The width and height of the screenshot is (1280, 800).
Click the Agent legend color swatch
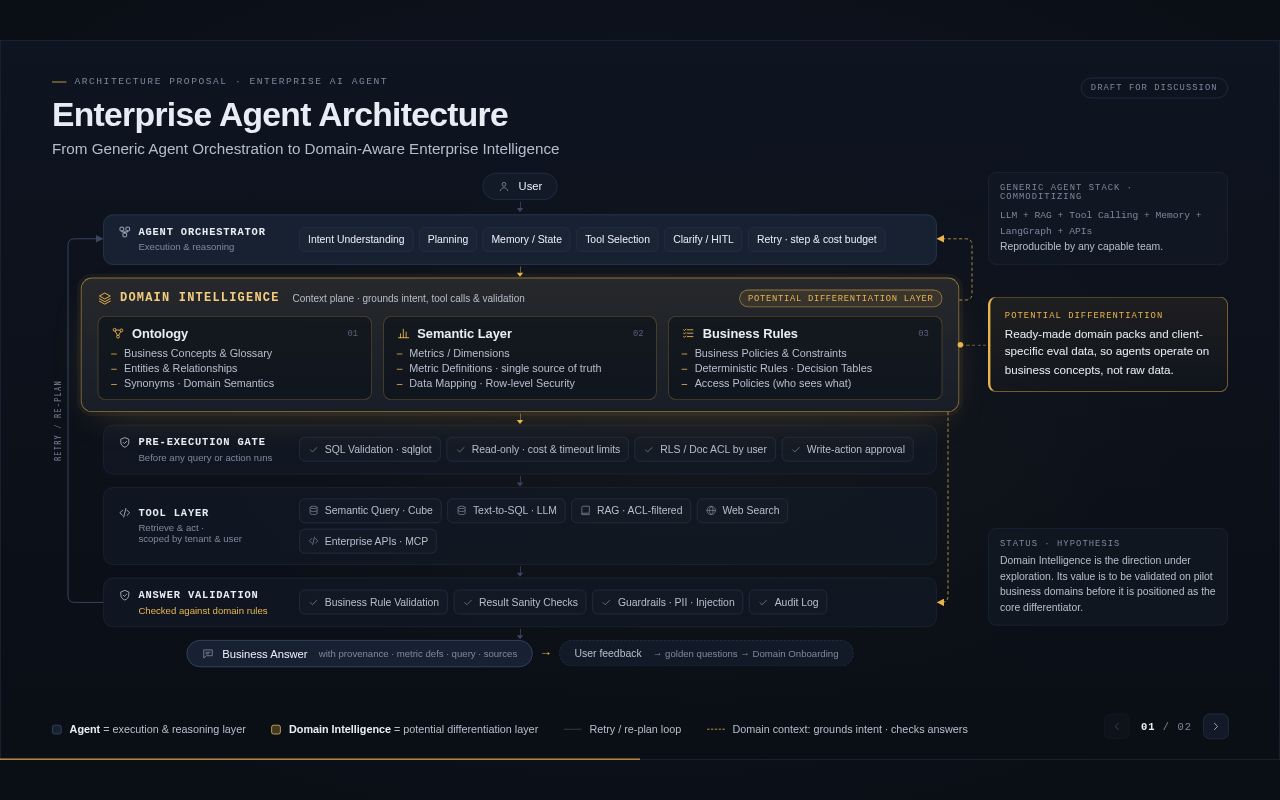pyautogui.click(x=57, y=730)
